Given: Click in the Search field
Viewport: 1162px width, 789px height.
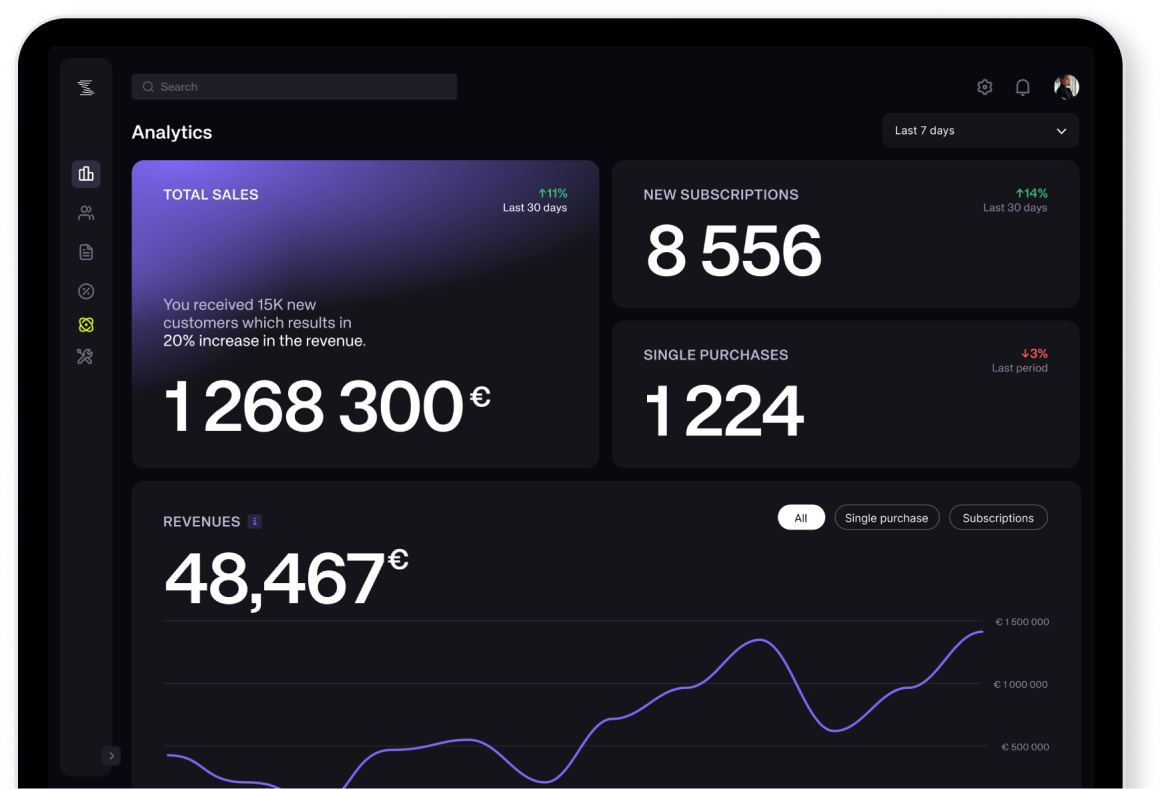Looking at the screenshot, I should click(294, 87).
